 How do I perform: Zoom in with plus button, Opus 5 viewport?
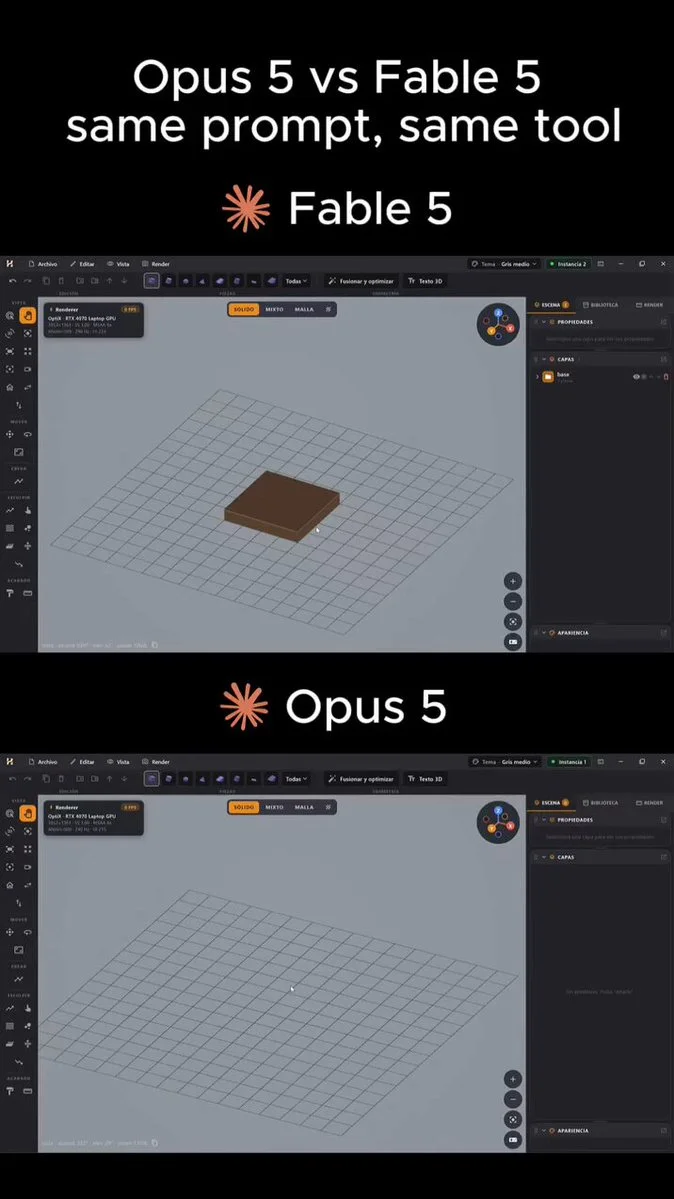click(513, 1079)
